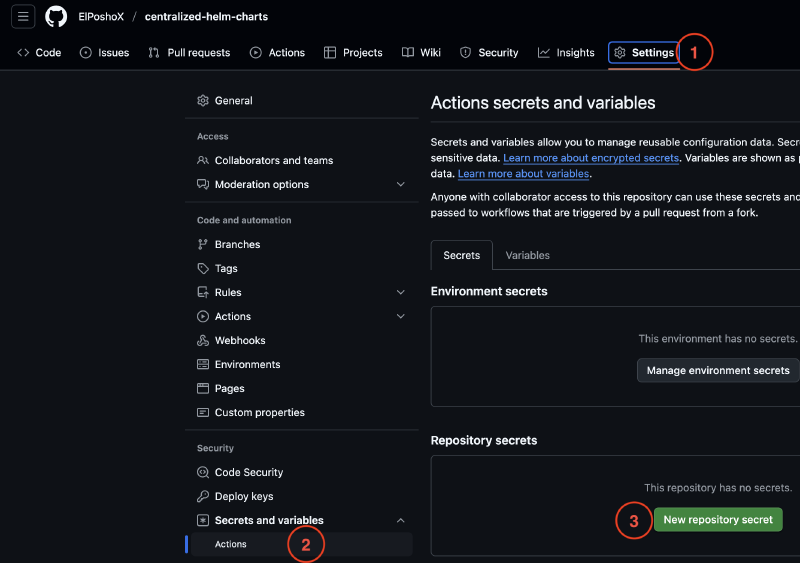The image size is (800, 563).
Task: Click the Collaborators people icon
Action: tap(203, 160)
